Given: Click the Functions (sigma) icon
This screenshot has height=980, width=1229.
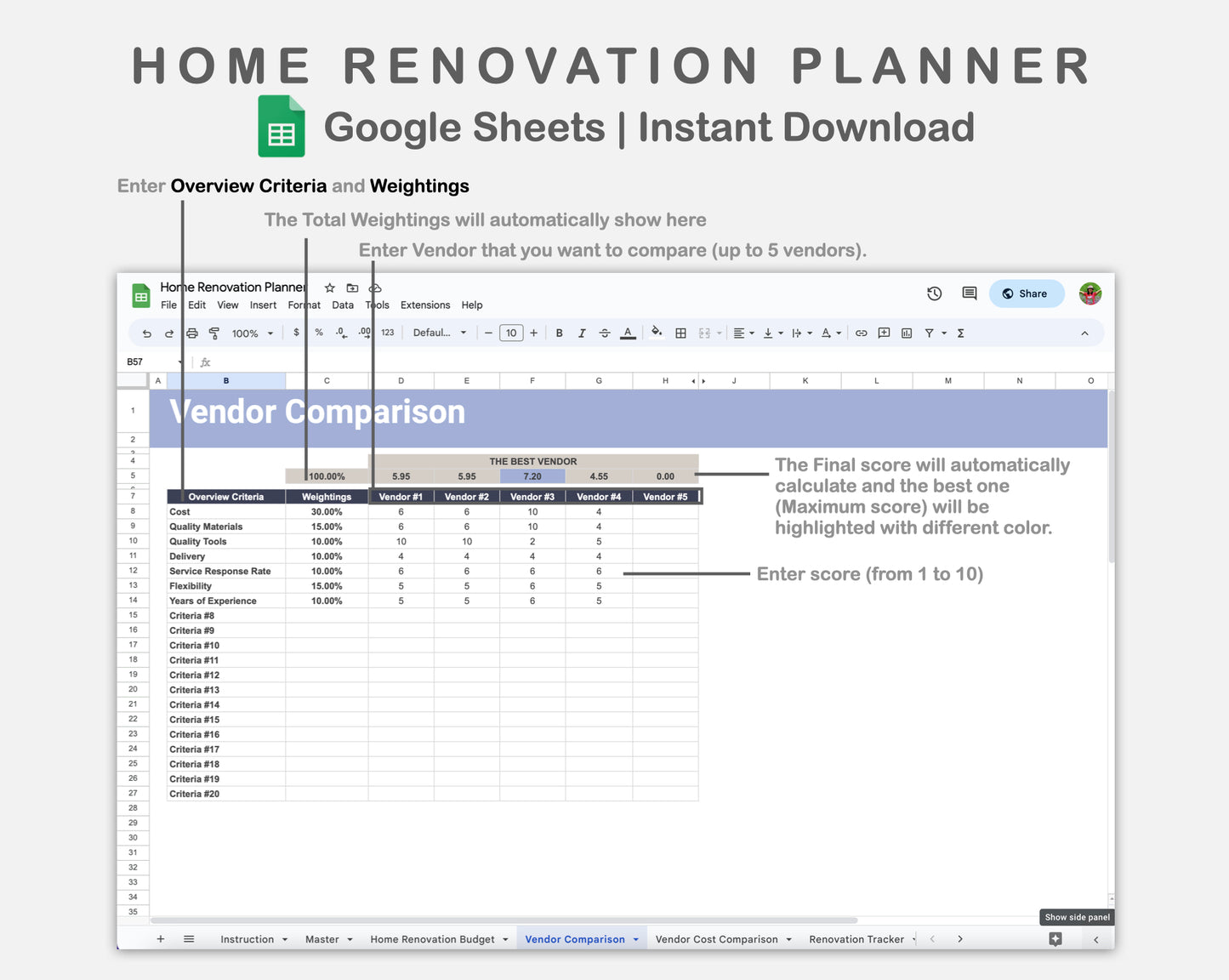Looking at the screenshot, I should [959, 333].
